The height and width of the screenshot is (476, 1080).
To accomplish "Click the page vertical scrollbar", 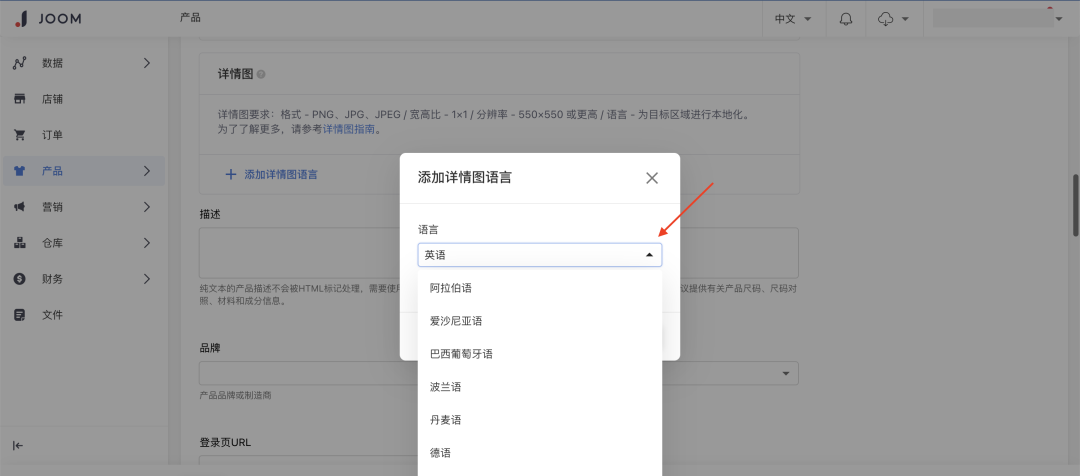I will point(1075,205).
